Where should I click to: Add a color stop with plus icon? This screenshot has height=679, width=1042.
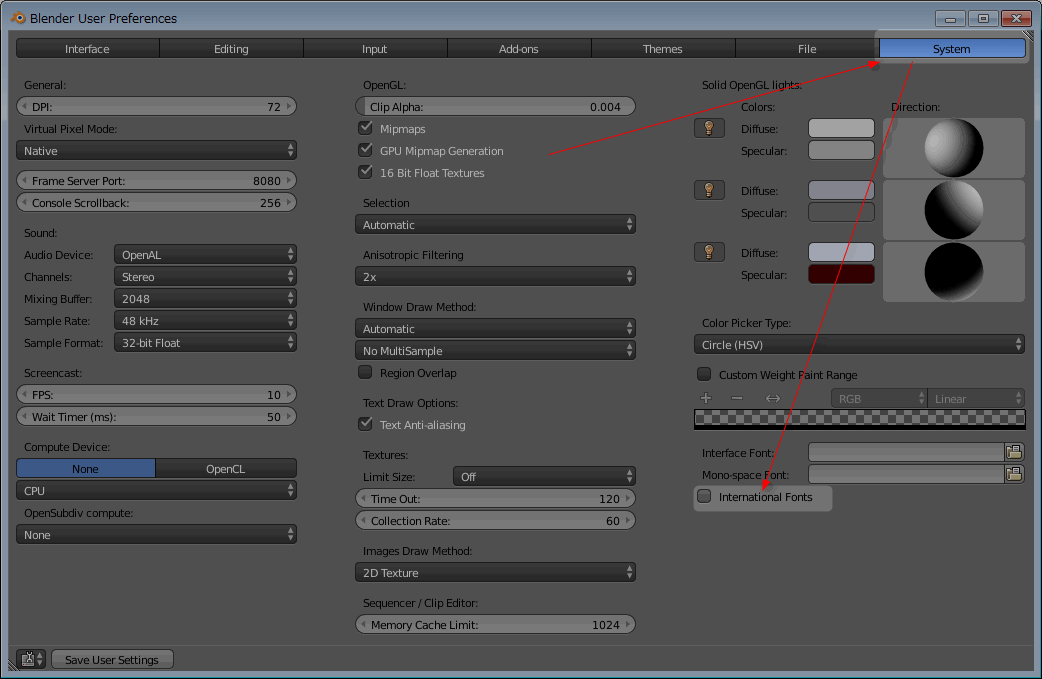(x=706, y=398)
